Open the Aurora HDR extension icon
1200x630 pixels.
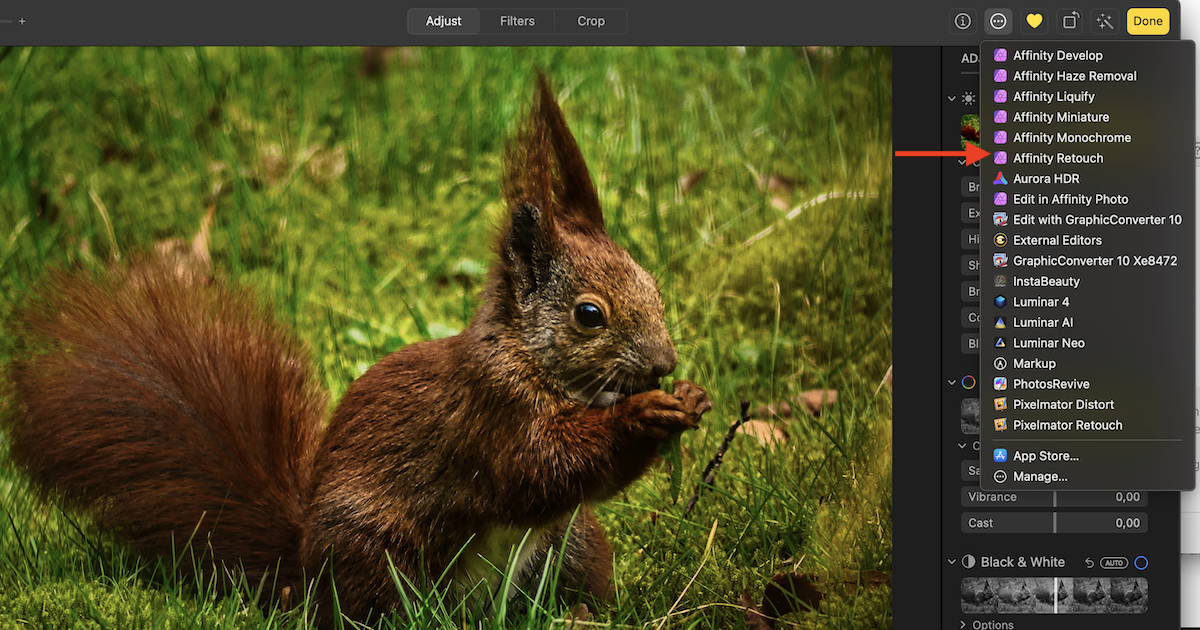1000,179
